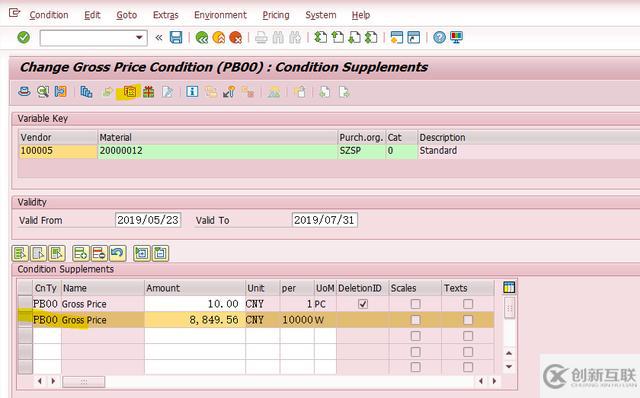Go to previous page icon

(338, 38)
